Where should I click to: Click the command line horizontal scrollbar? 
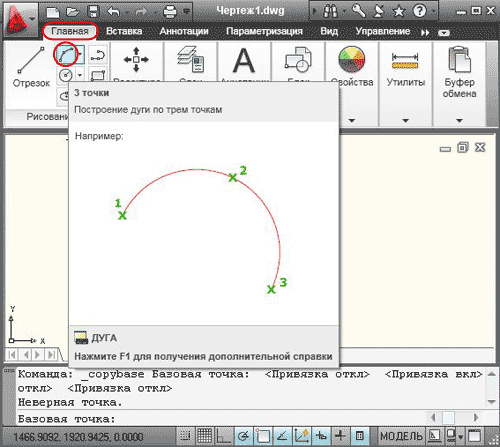coord(454,417)
